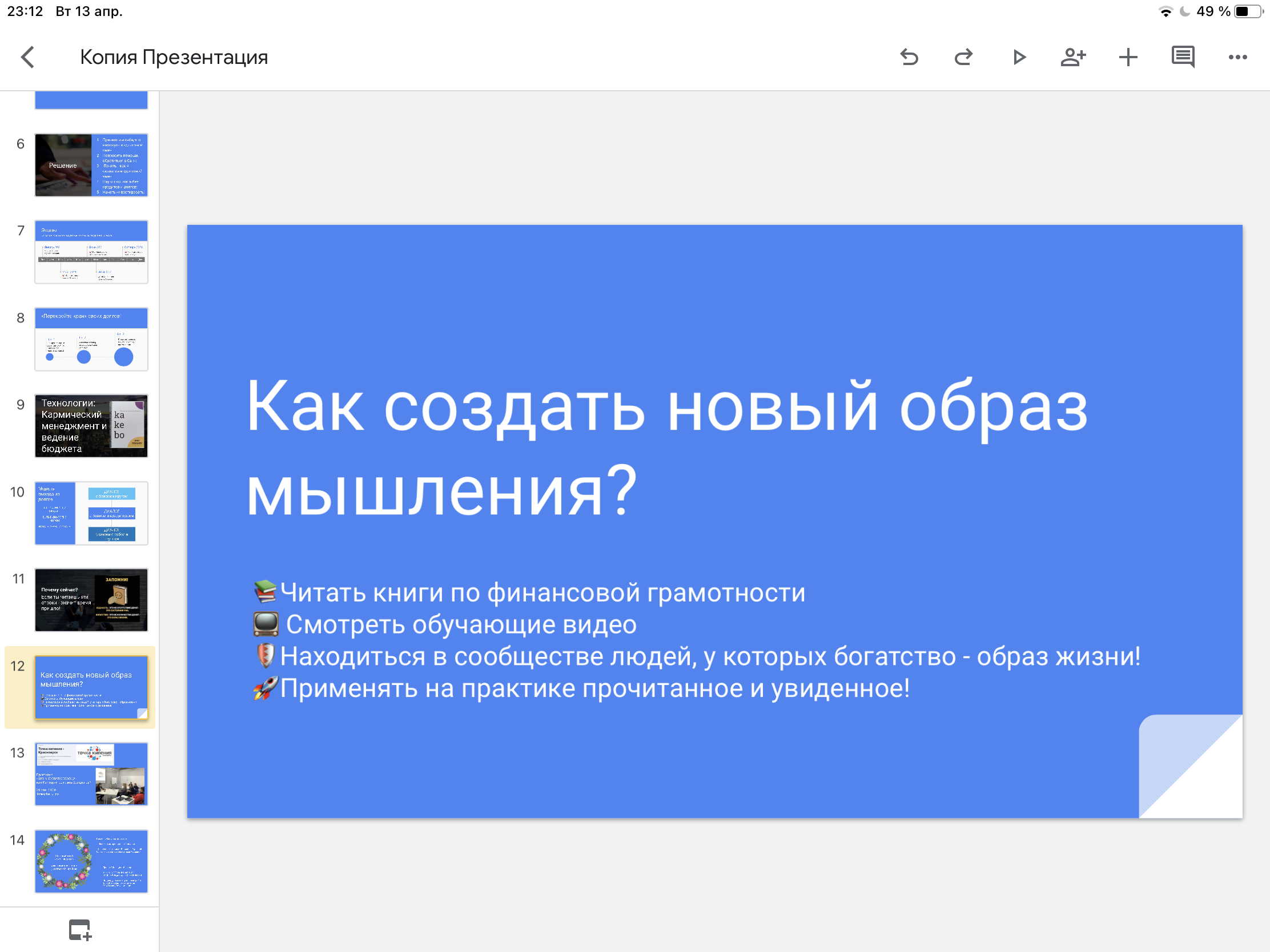
Task: Select slide 10 thumbnail
Action: click(x=91, y=513)
